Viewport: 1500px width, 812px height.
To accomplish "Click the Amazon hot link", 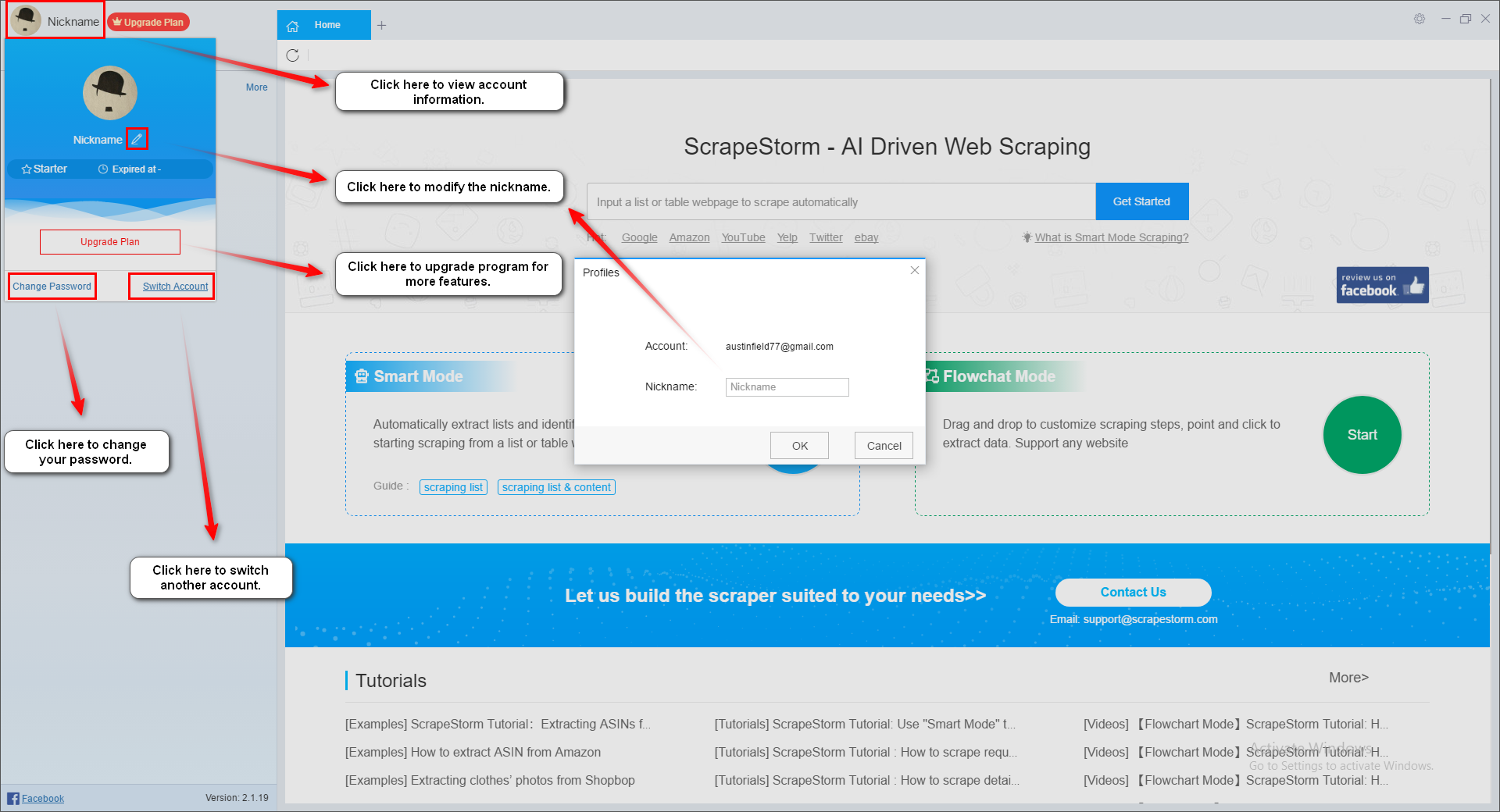I will coord(689,237).
